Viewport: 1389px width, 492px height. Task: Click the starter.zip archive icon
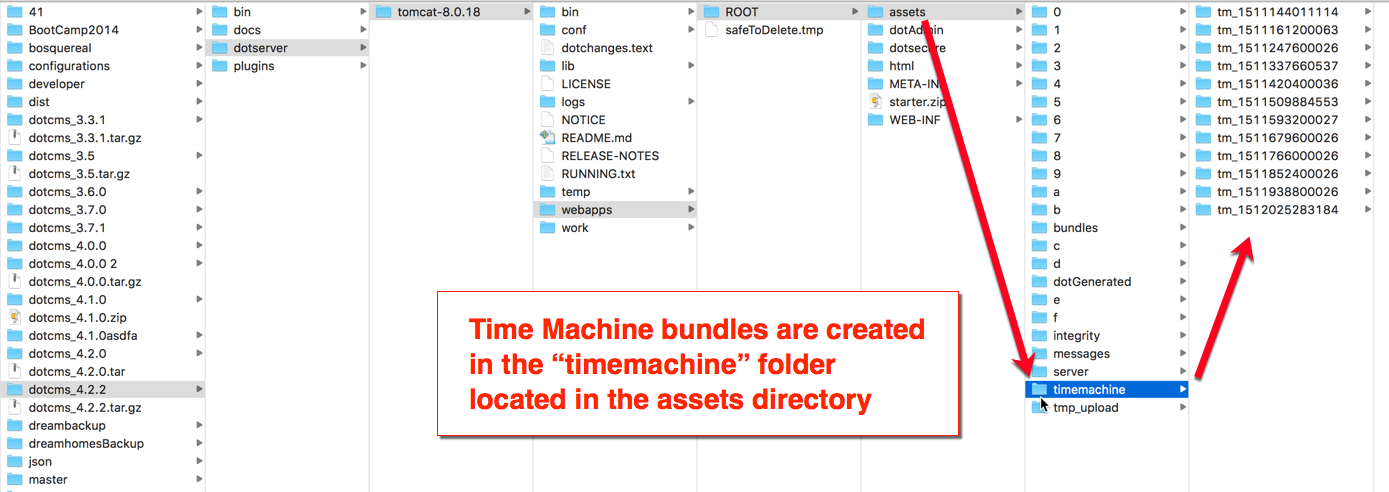click(875, 102)
